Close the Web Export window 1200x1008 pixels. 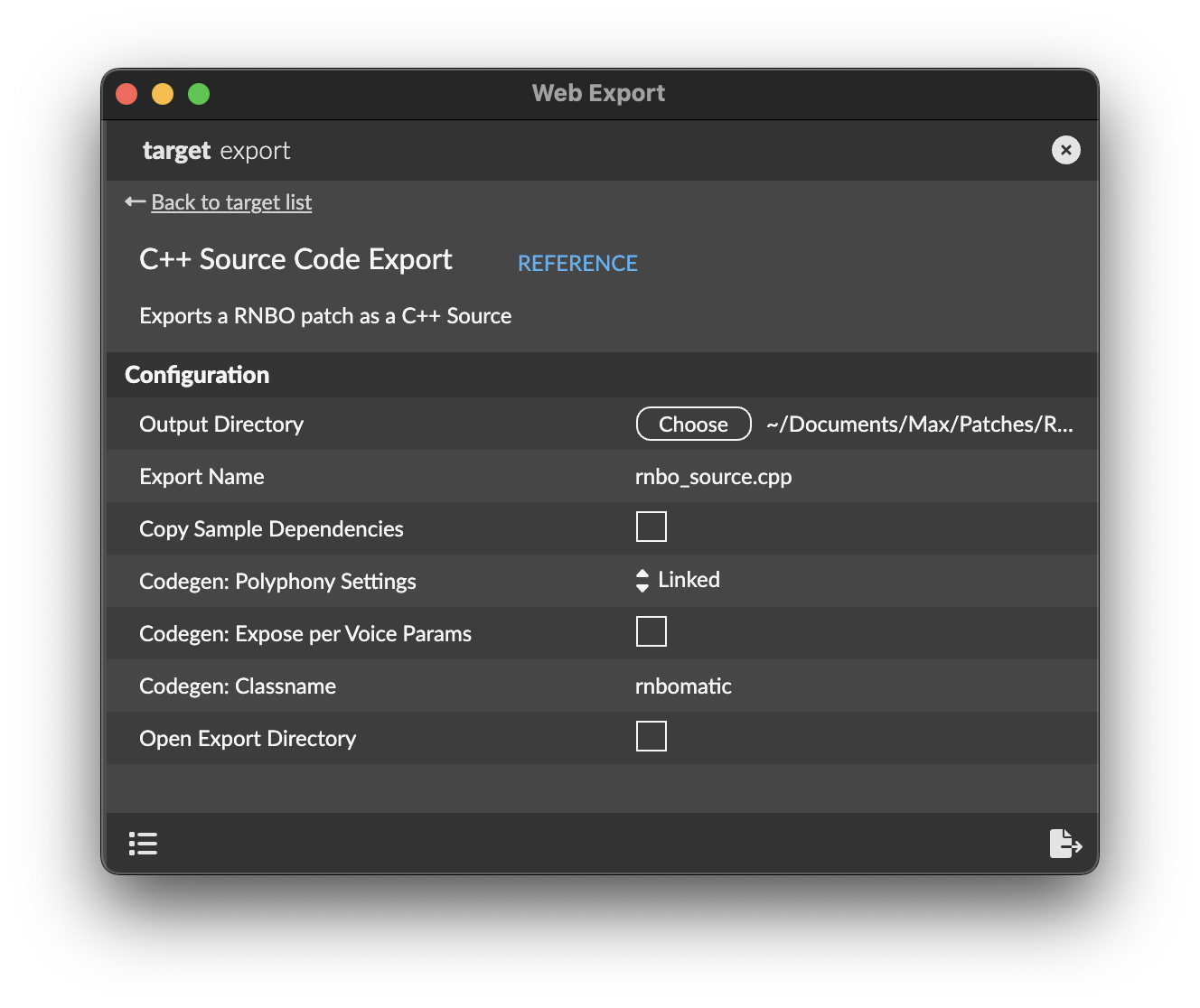(x=127, y=94)
